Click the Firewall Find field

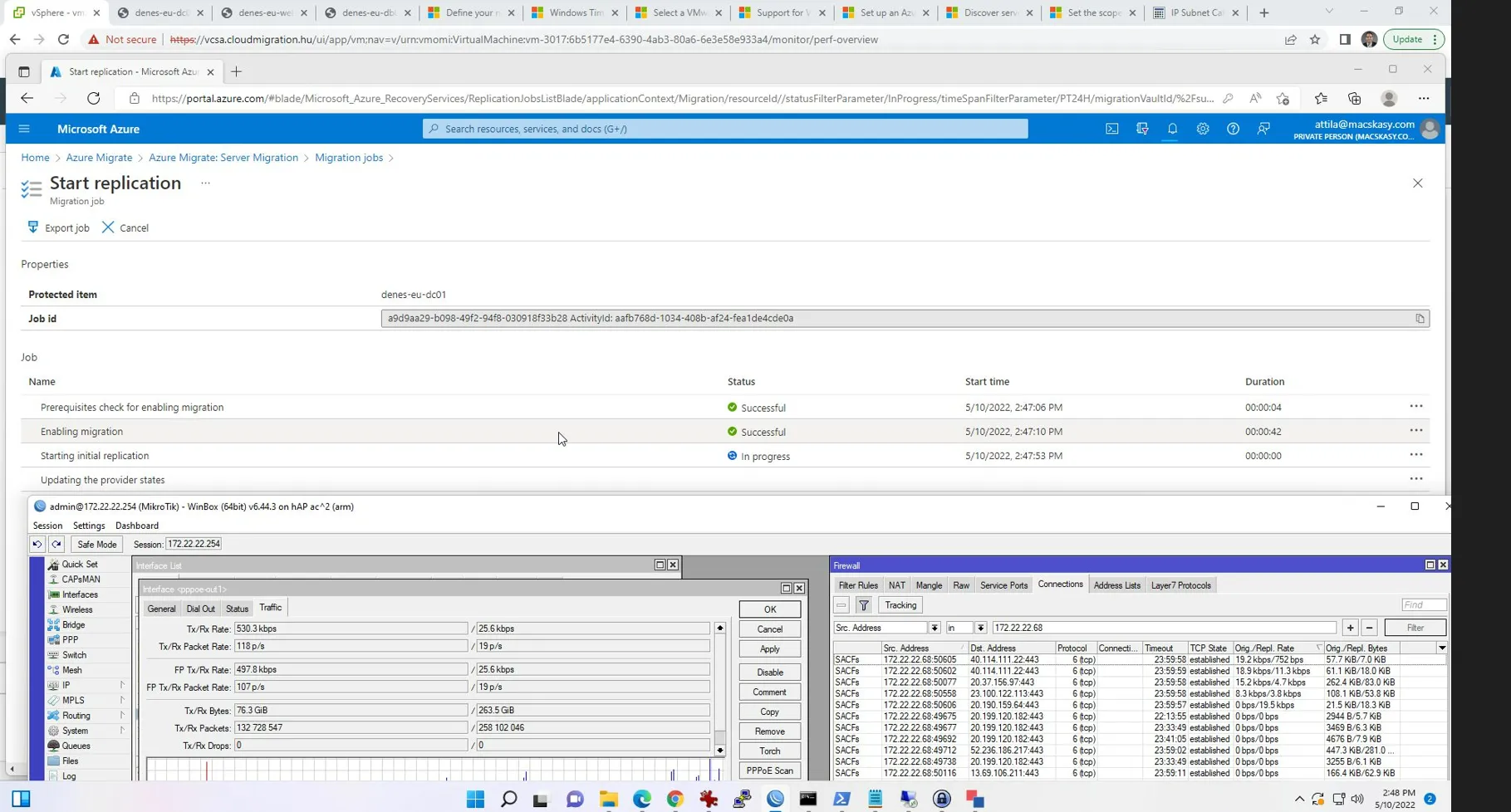(1424, 605)
